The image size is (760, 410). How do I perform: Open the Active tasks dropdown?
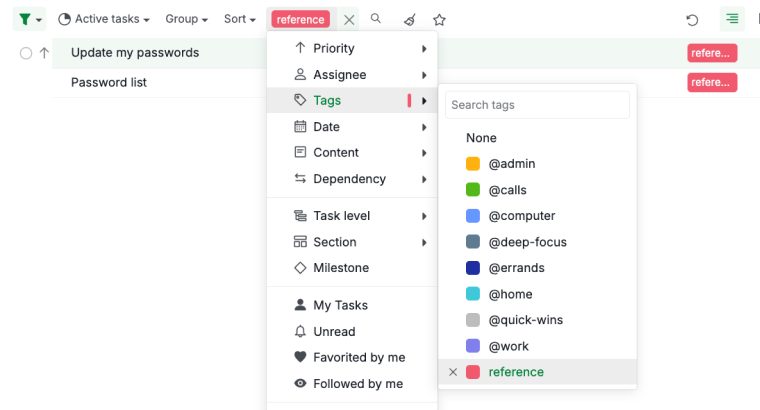coord(104,19)
